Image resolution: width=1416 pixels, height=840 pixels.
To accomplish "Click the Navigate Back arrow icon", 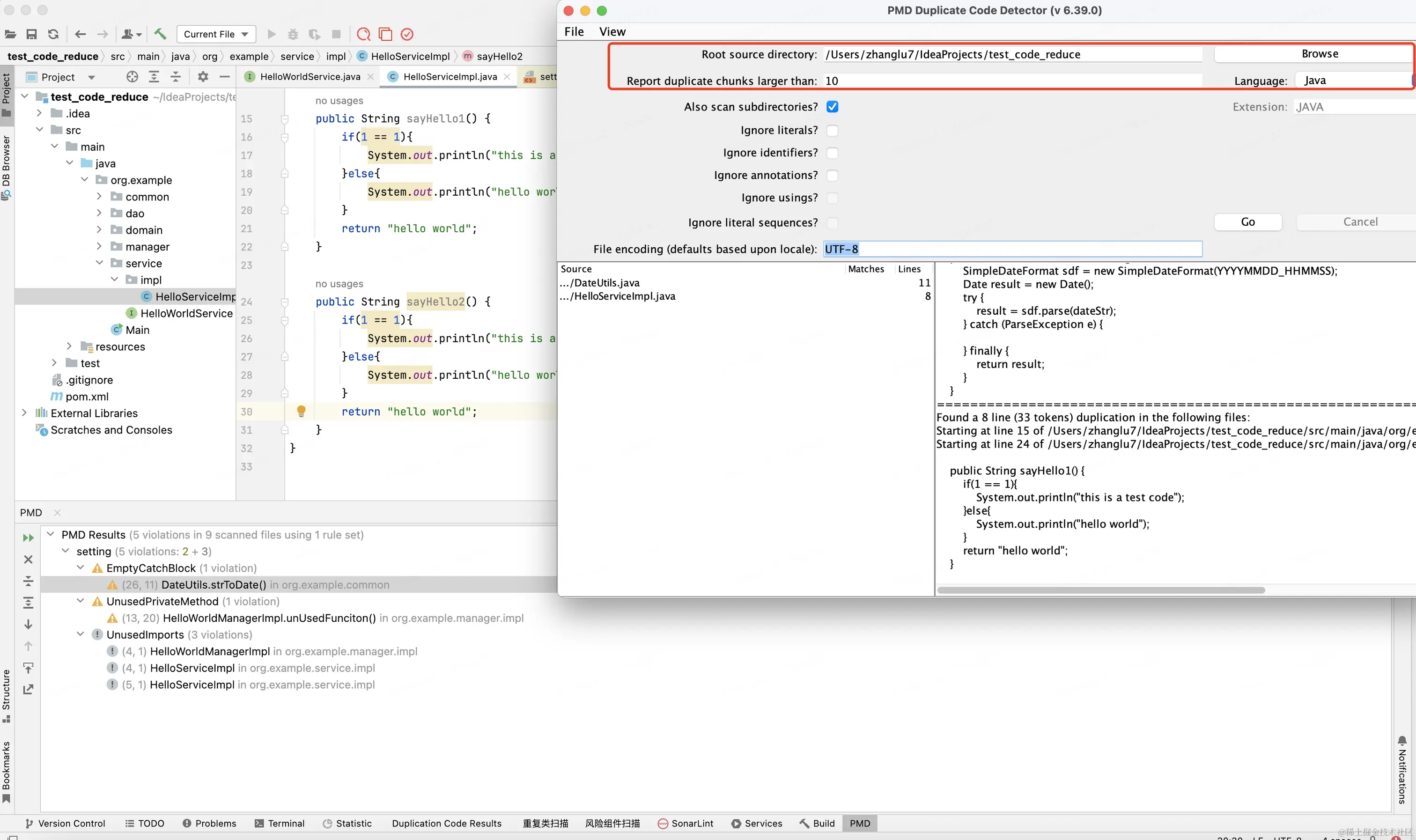I will 81,34.
